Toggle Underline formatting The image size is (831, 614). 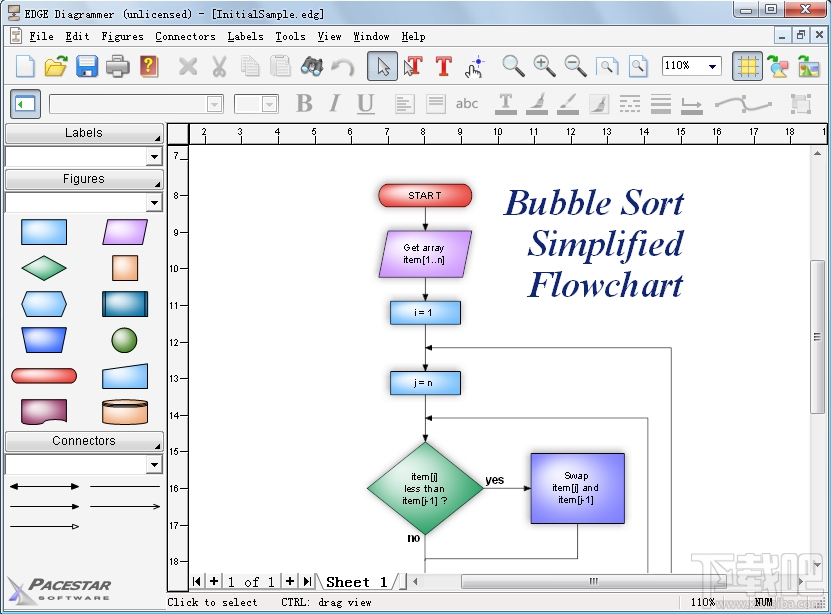(x=365, y=104)
